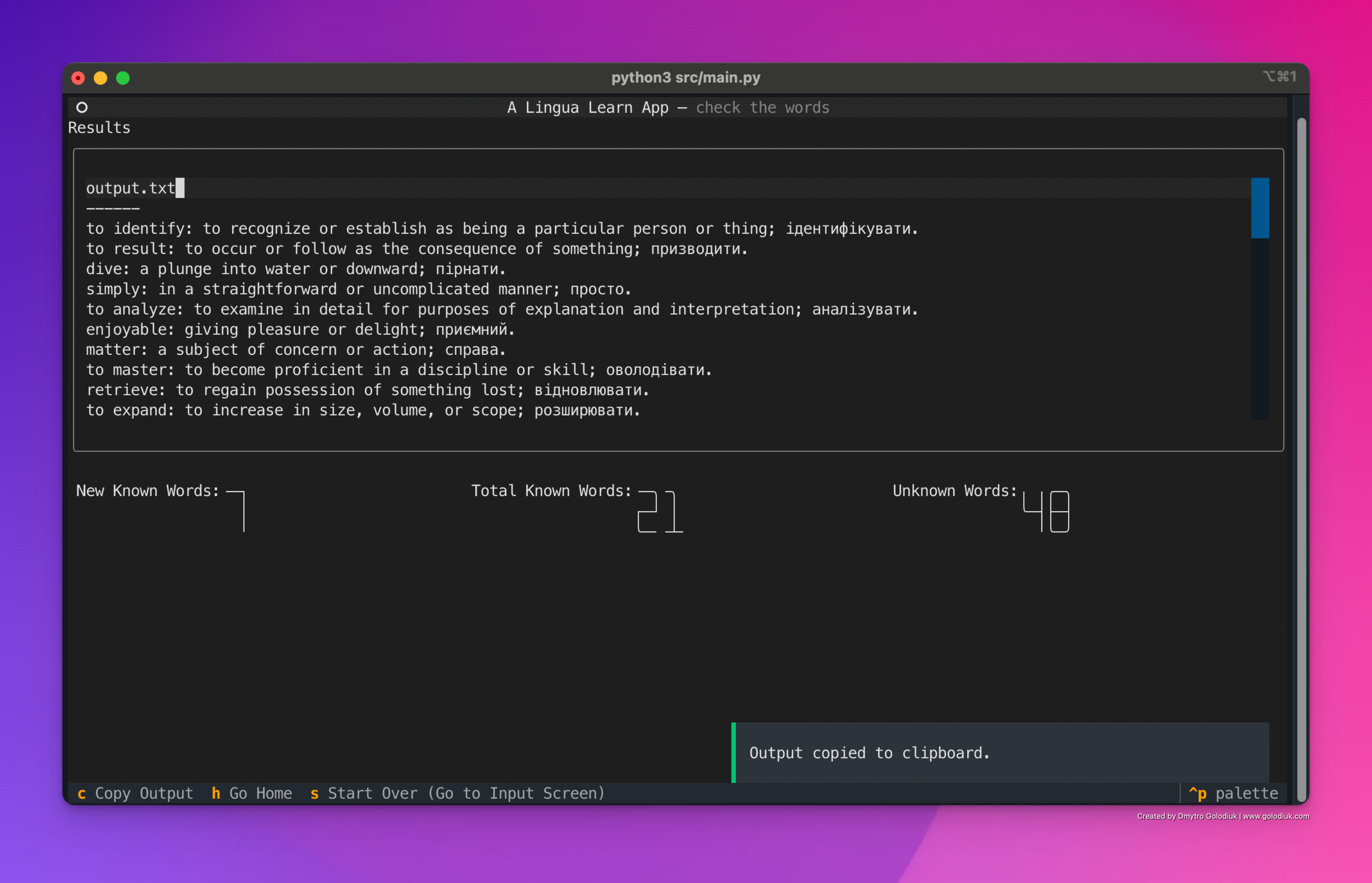This screenshot has width=1372, height=883.
Task: Click the 'enjoyable' definition line
Action: click(300, 329)
